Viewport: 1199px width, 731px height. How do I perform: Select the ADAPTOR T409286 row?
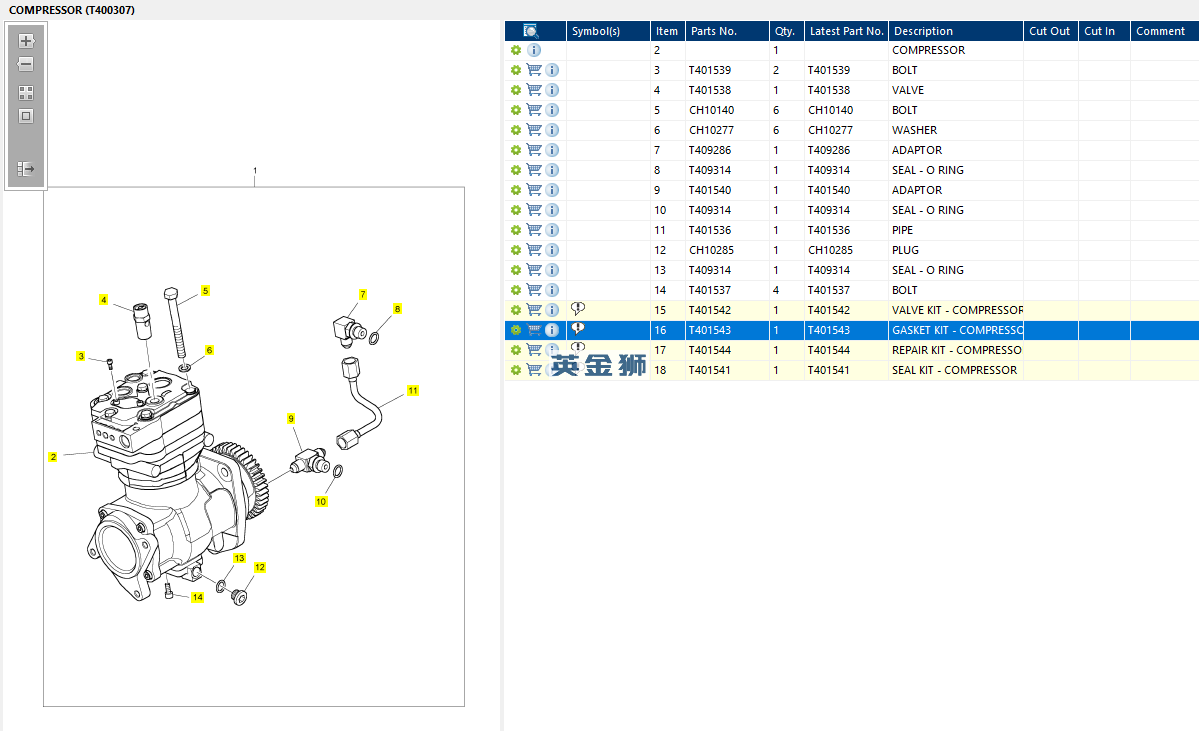click(852, 150)
